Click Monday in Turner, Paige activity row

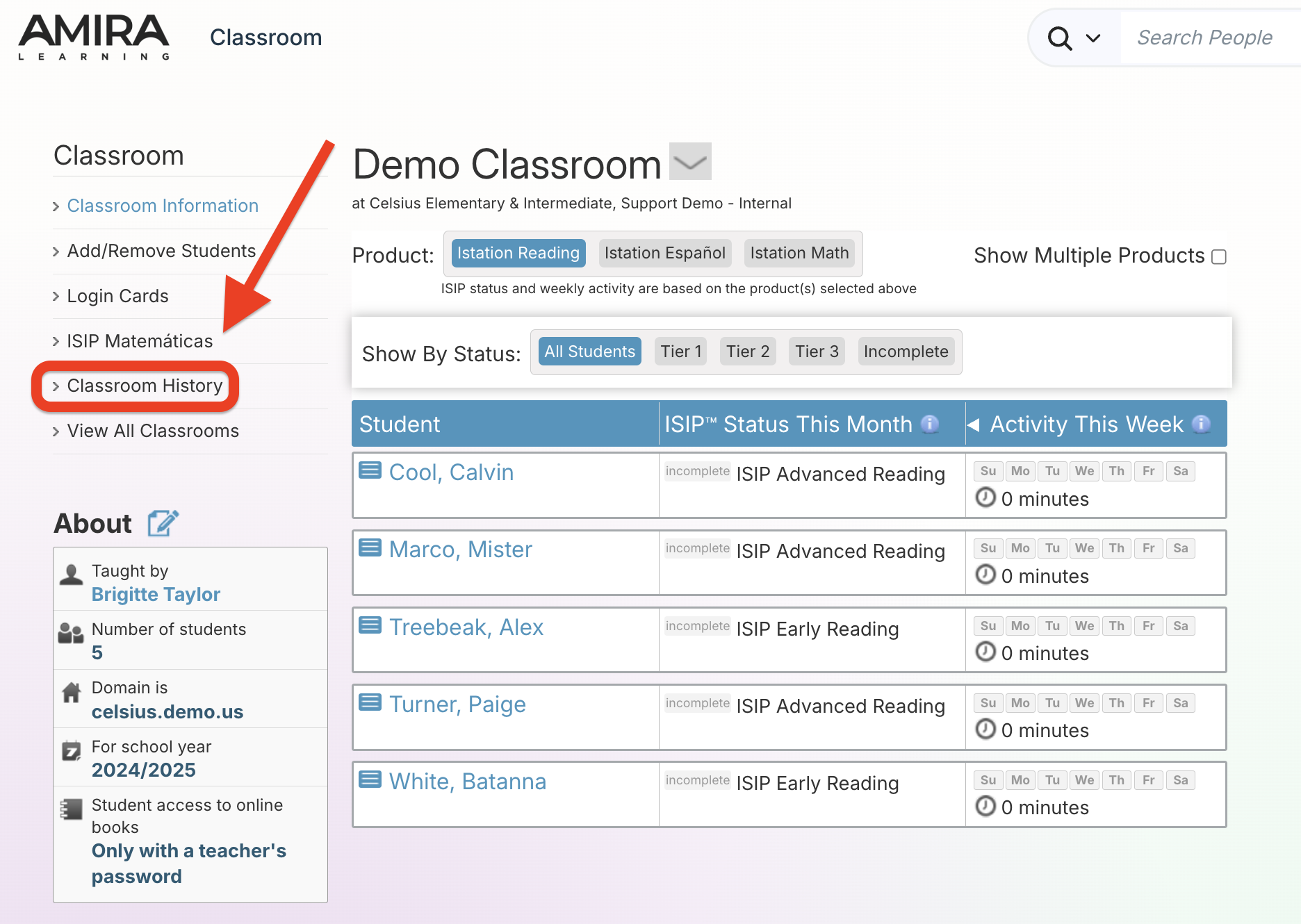coord(1020,703)
